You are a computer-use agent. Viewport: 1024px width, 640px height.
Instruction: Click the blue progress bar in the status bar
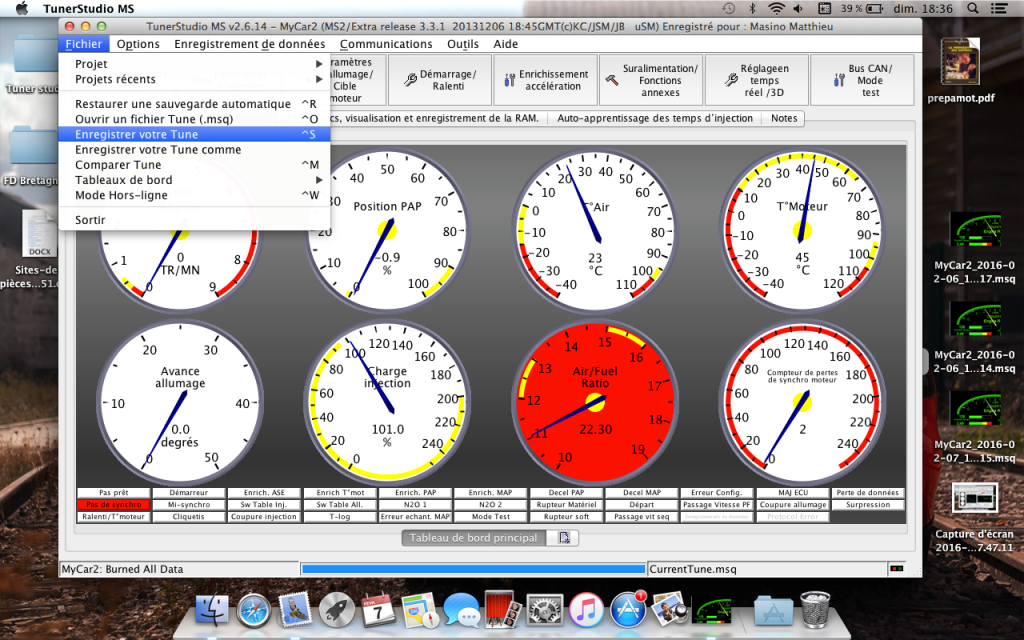click(x=473, y=569)
